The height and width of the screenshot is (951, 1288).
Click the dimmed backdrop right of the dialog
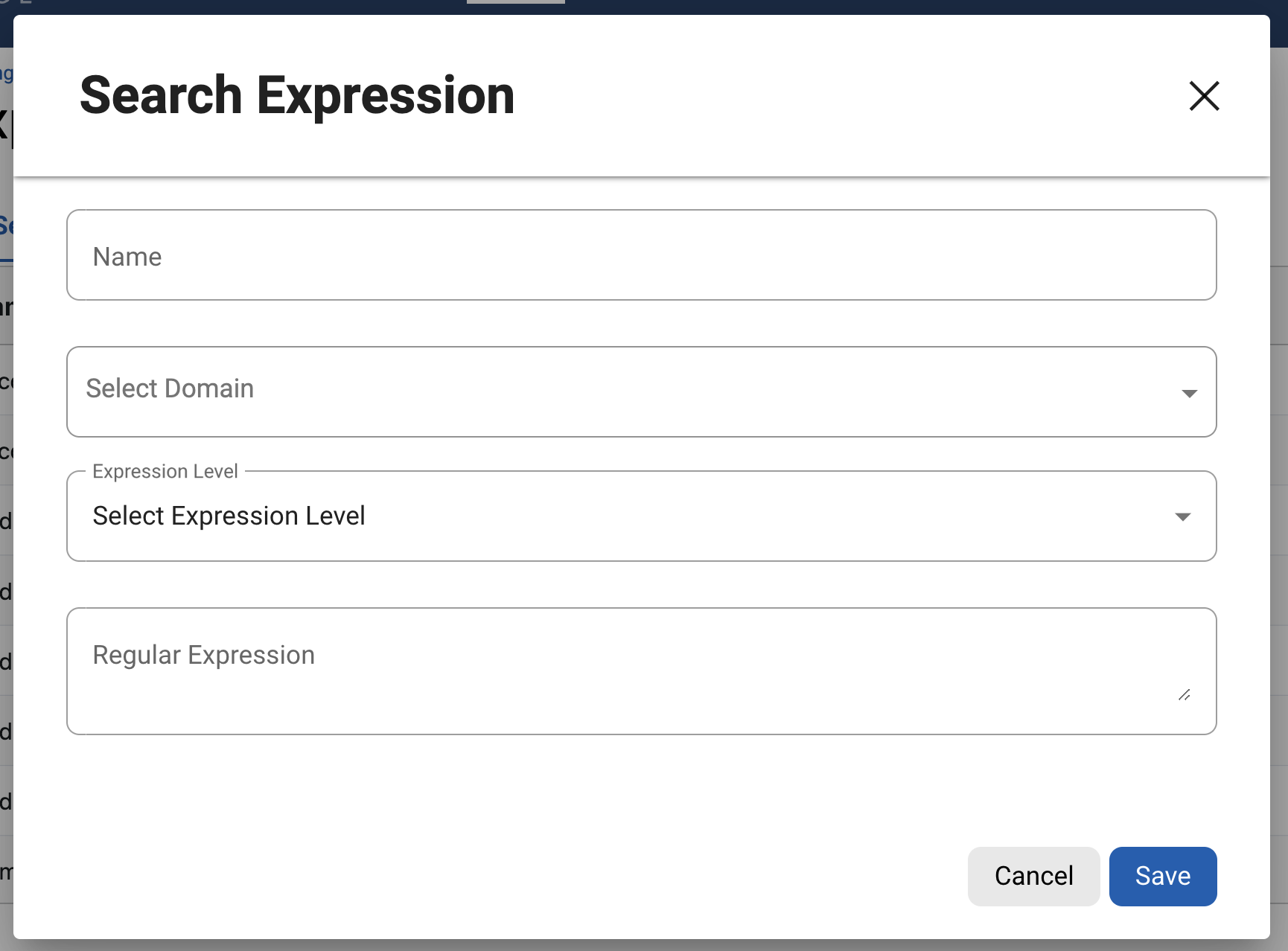1279,521
